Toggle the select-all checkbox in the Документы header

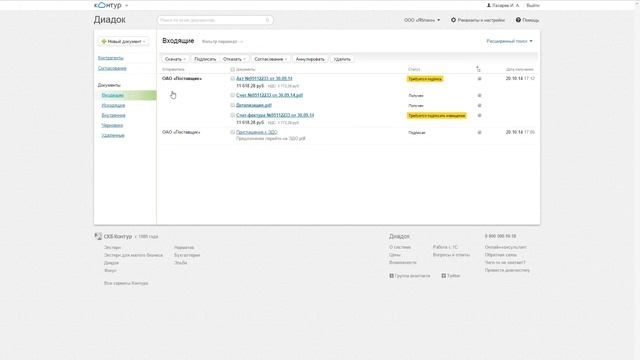point(233,69)
